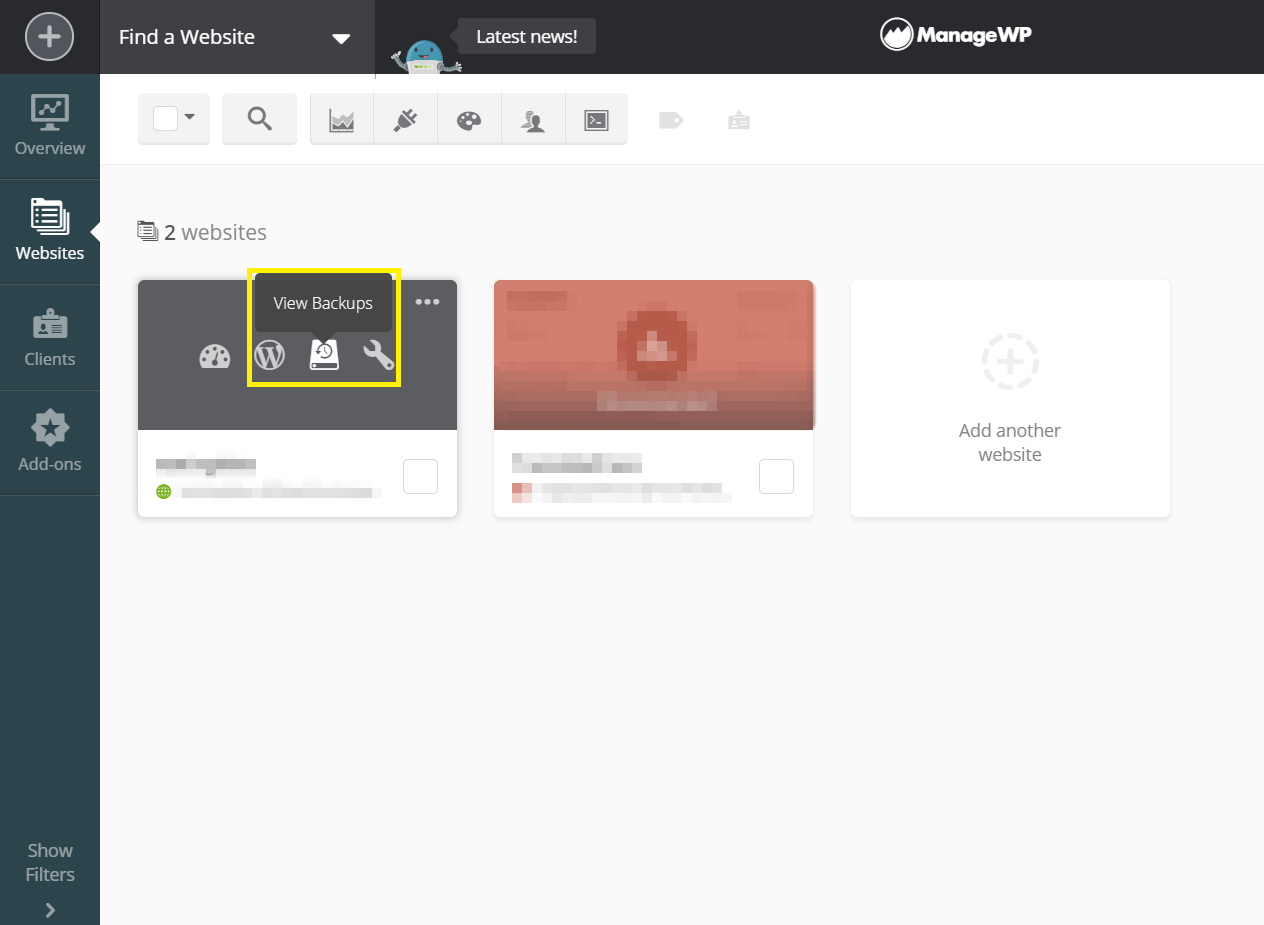Open the themes palette icon in toolbar
The image size is (1264, 925).
click(x=469, y=120)
